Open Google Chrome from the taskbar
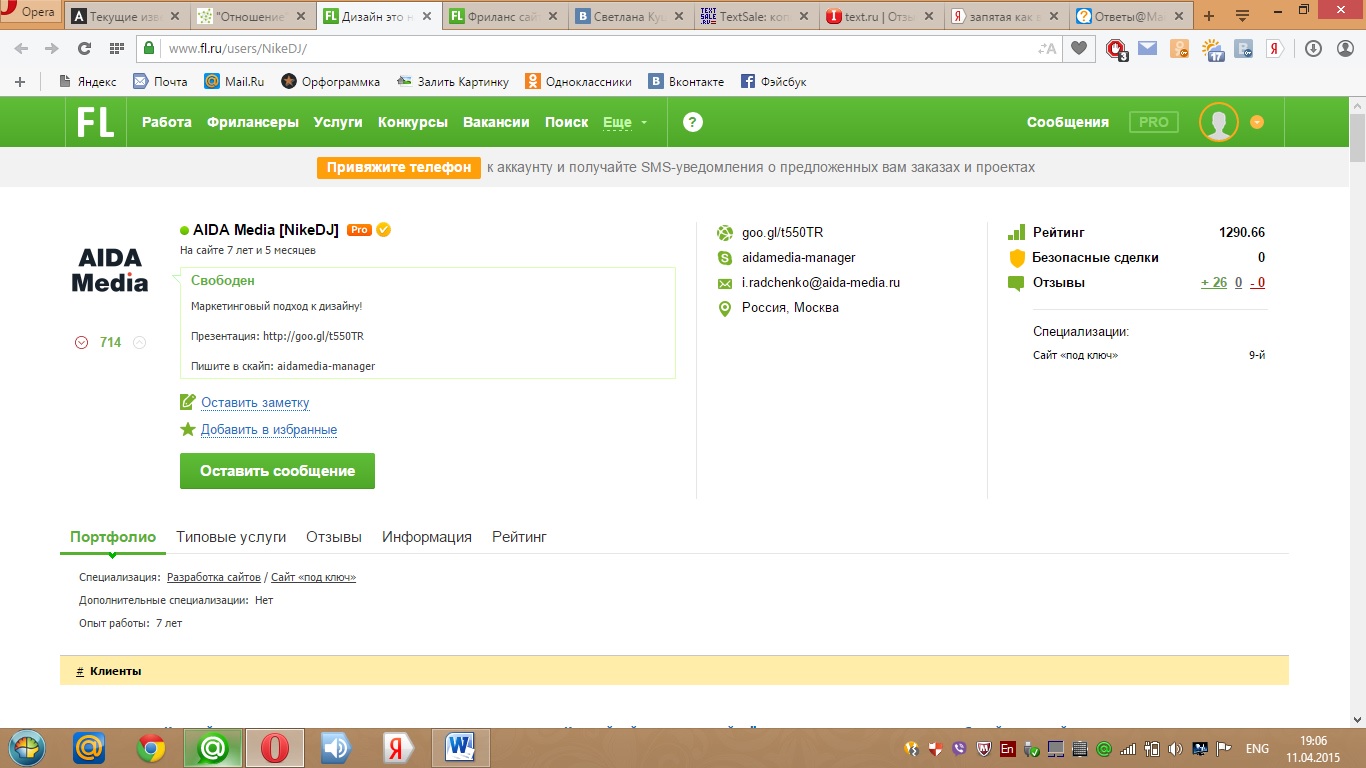 tap(151, 747)
